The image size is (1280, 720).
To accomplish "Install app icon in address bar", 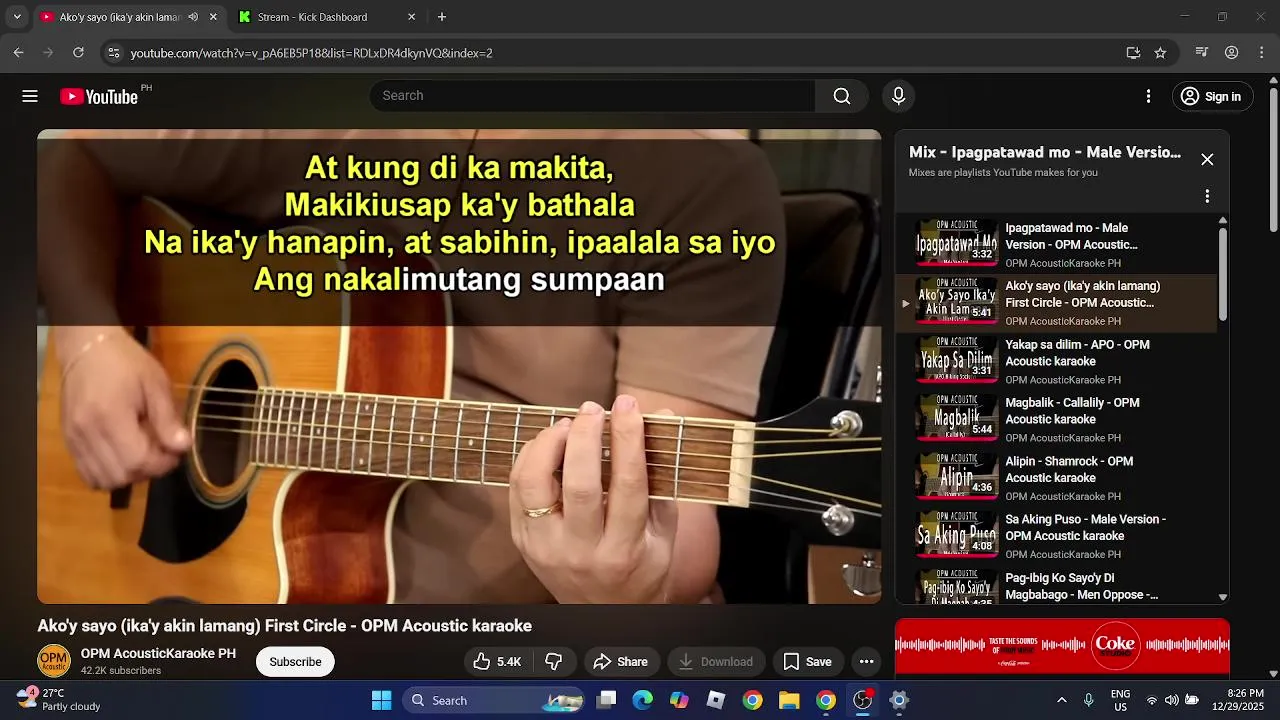I will (1133, 53).
